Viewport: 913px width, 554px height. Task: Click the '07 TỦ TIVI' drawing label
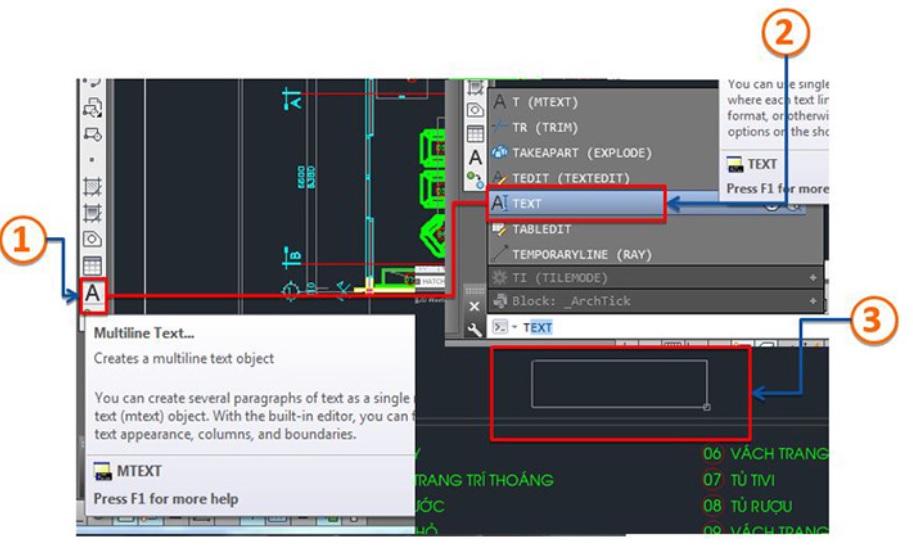(x=739, y=480)
